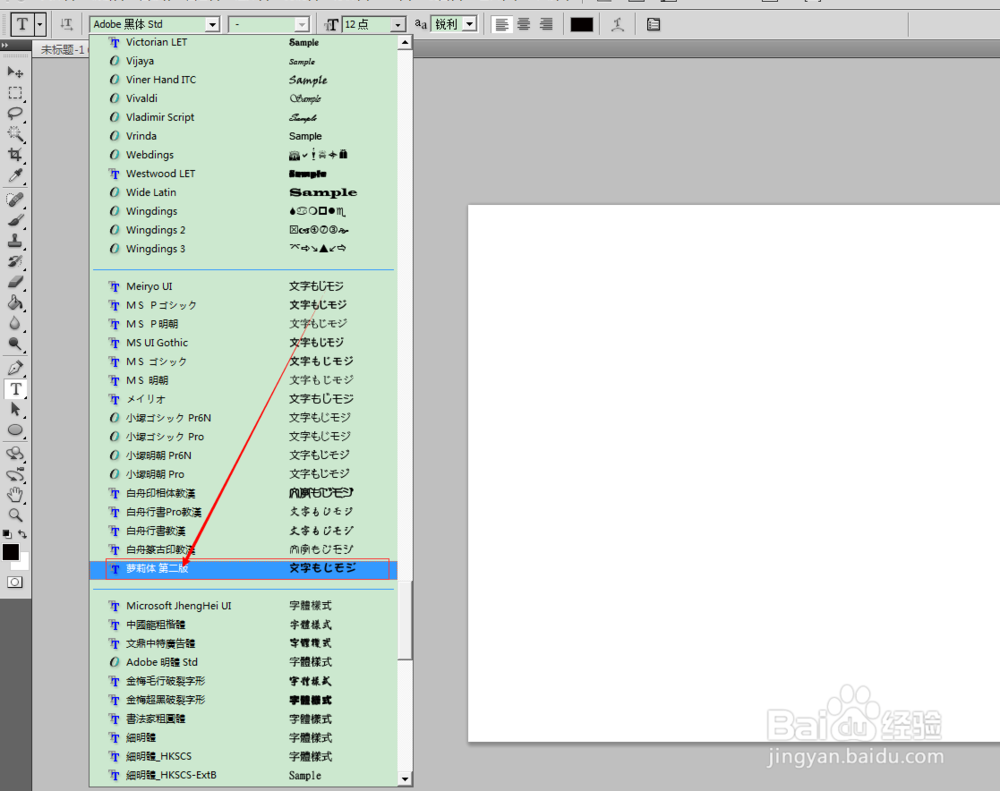Set center text alignment

[x=524, y=24]
